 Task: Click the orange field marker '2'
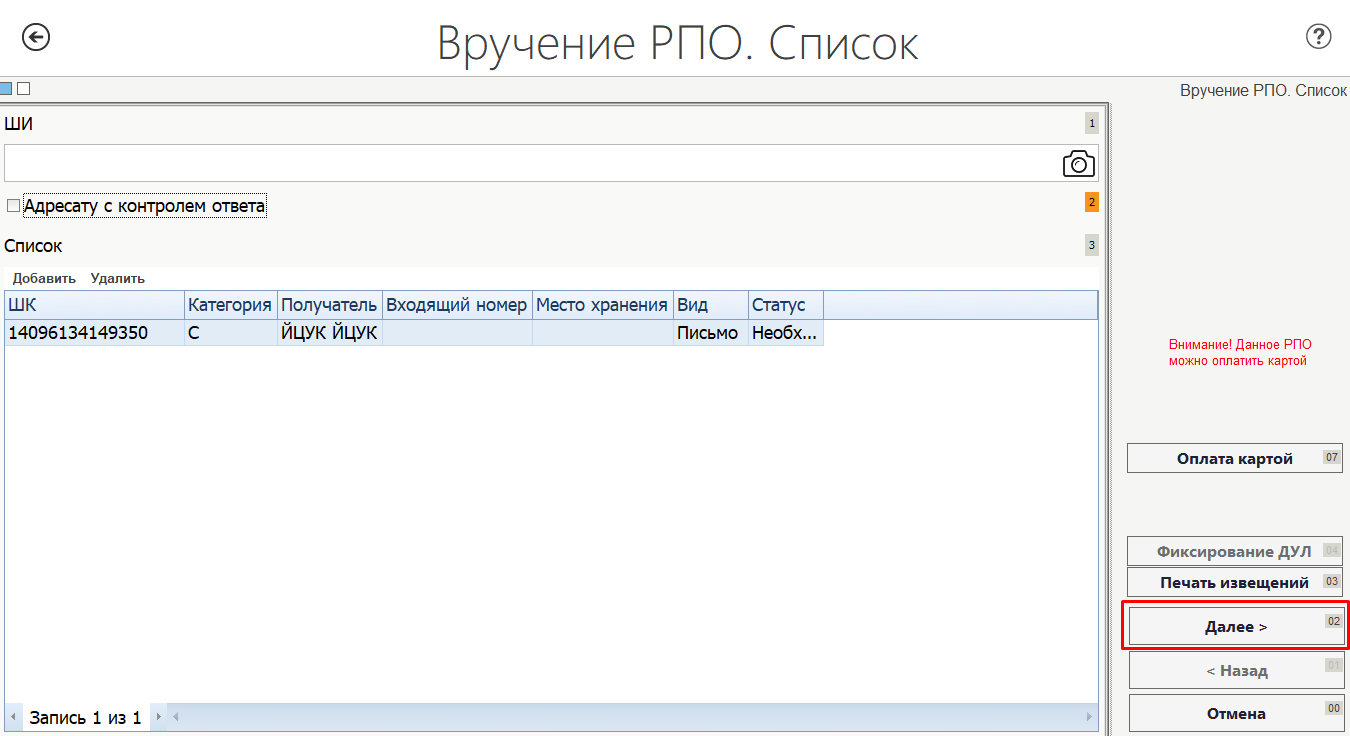pos(1092,202)
